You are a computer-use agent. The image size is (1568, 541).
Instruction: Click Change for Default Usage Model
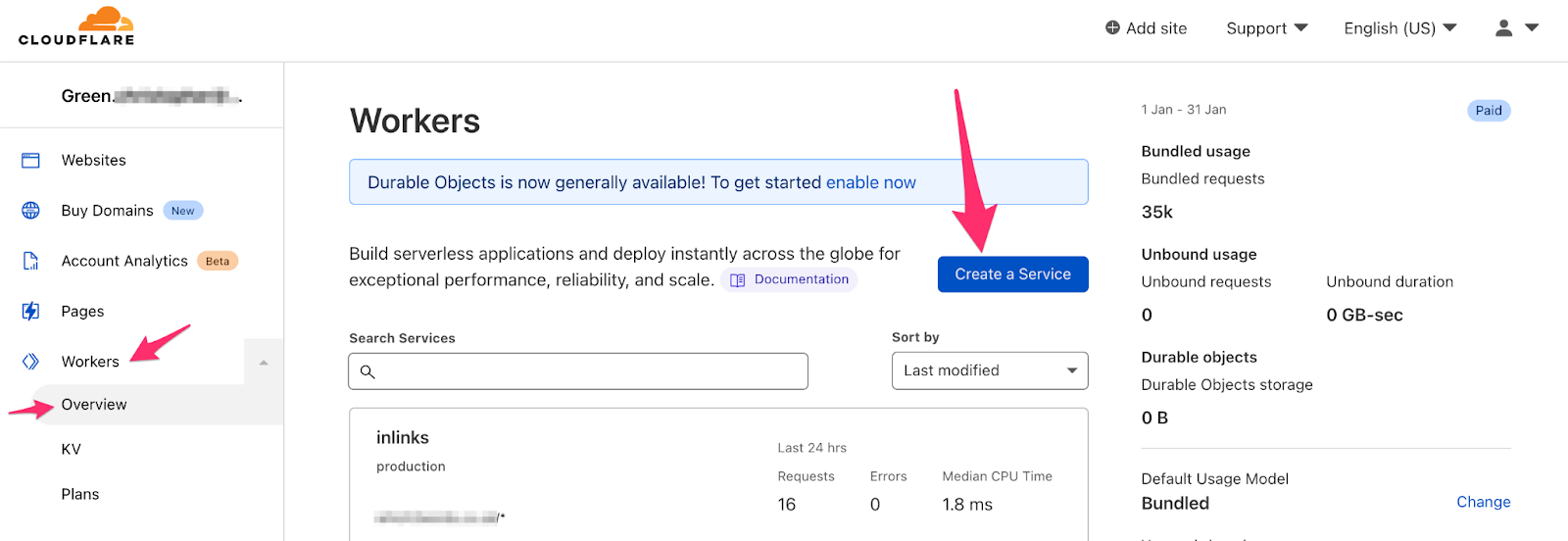click(x=1483, y=502)
